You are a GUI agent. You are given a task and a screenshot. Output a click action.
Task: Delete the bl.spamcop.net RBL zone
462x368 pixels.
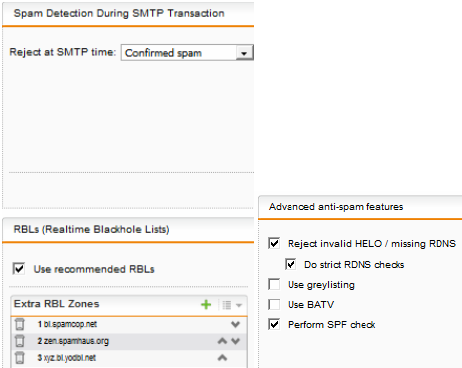coord(20,324)
